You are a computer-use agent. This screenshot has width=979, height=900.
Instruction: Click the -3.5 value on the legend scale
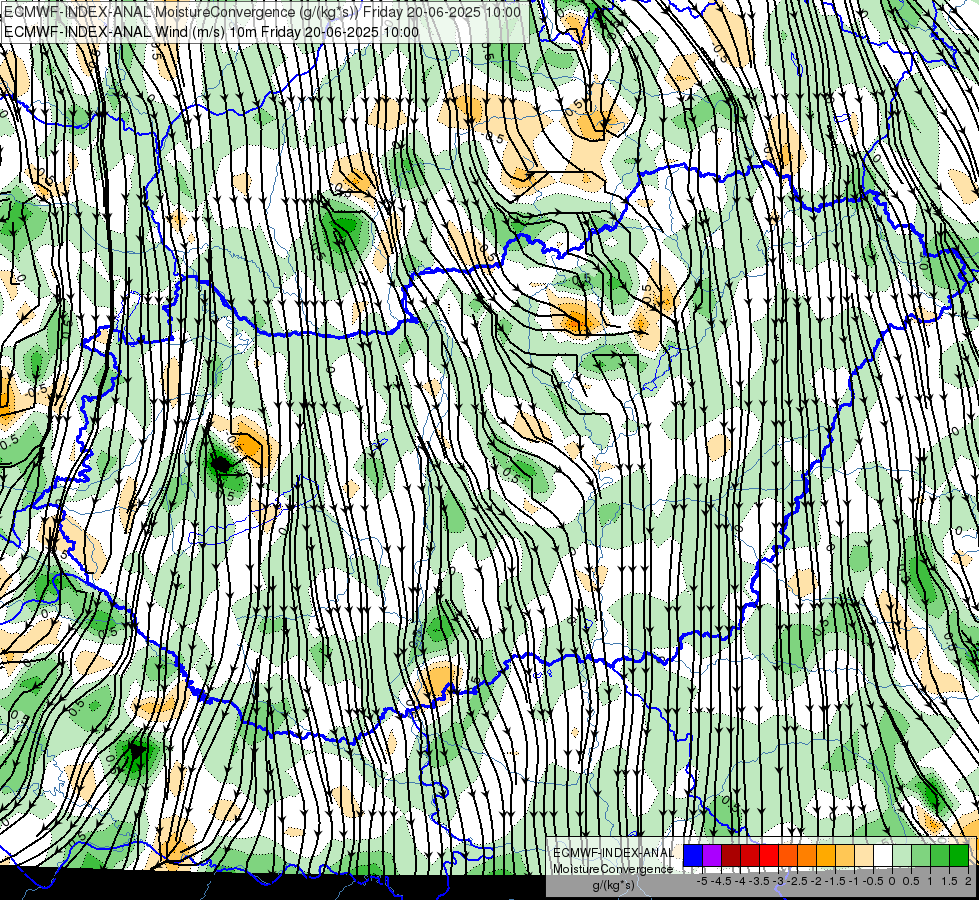pos(760,881)
